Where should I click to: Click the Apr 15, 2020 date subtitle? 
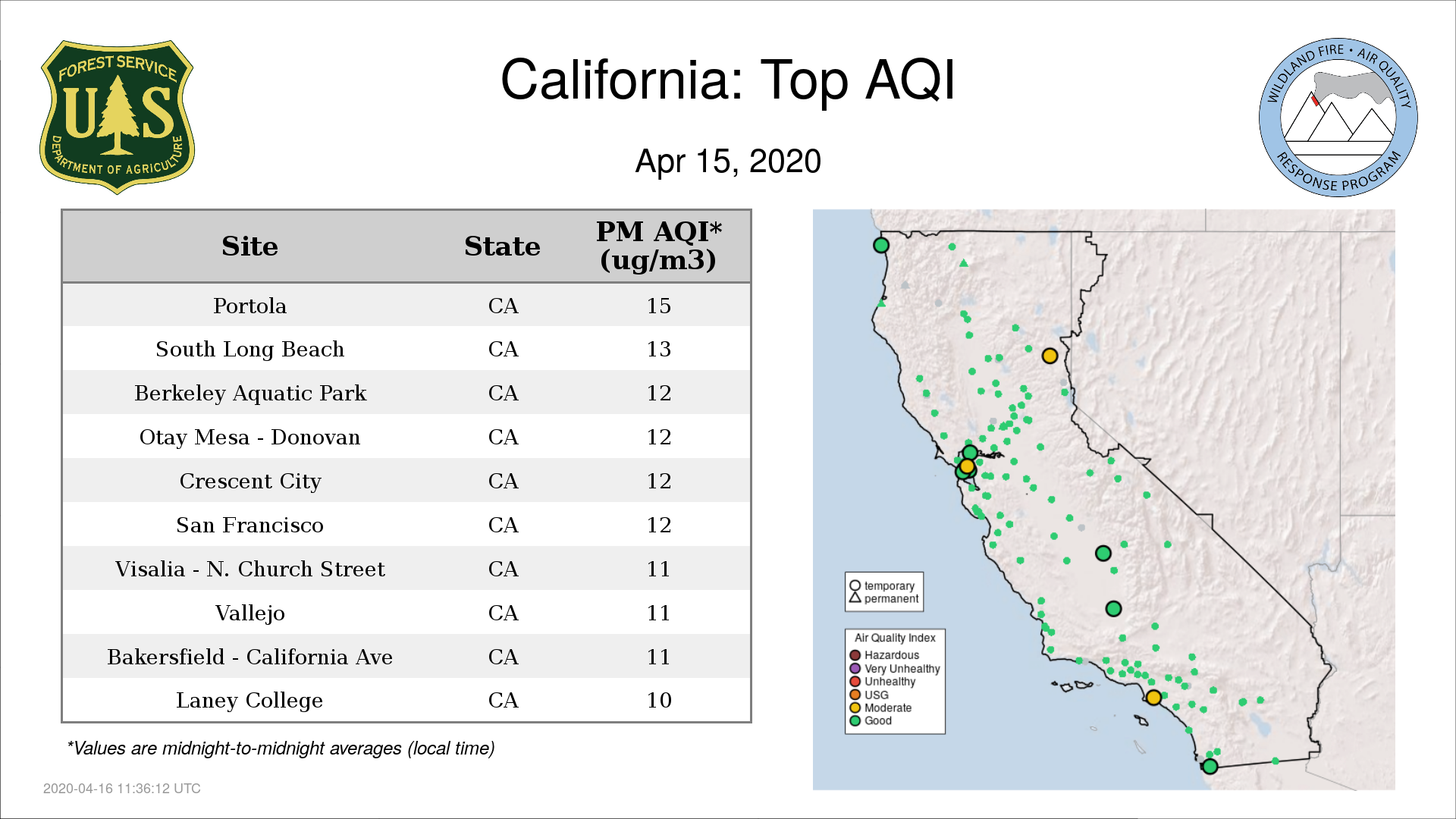pos(727,161)
